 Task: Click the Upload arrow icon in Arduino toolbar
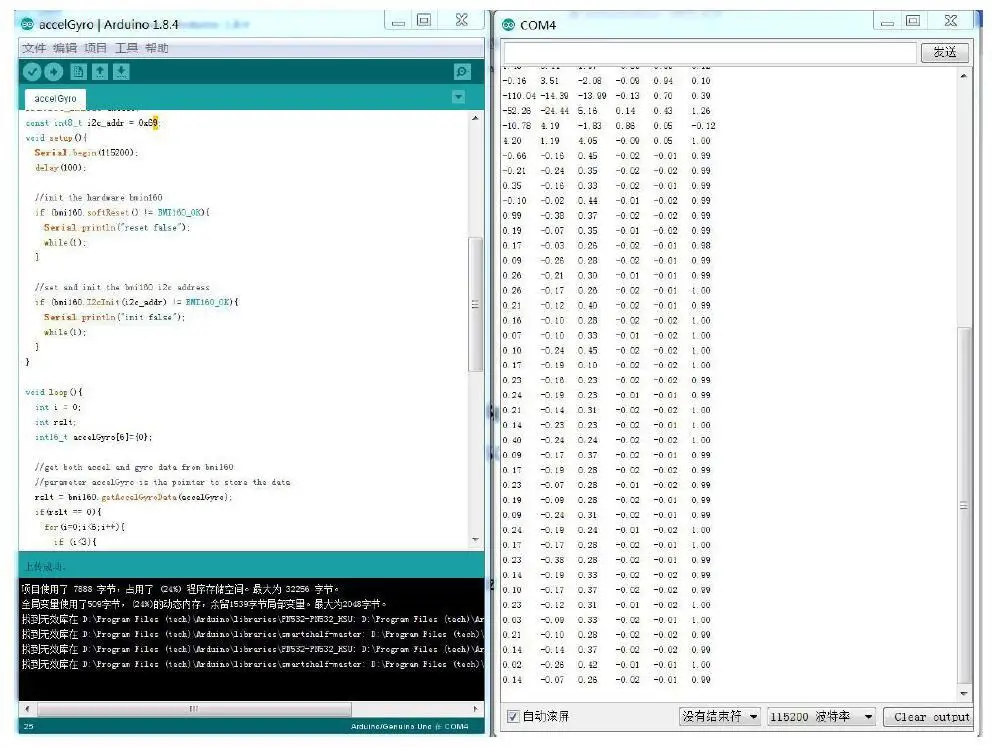54,72
